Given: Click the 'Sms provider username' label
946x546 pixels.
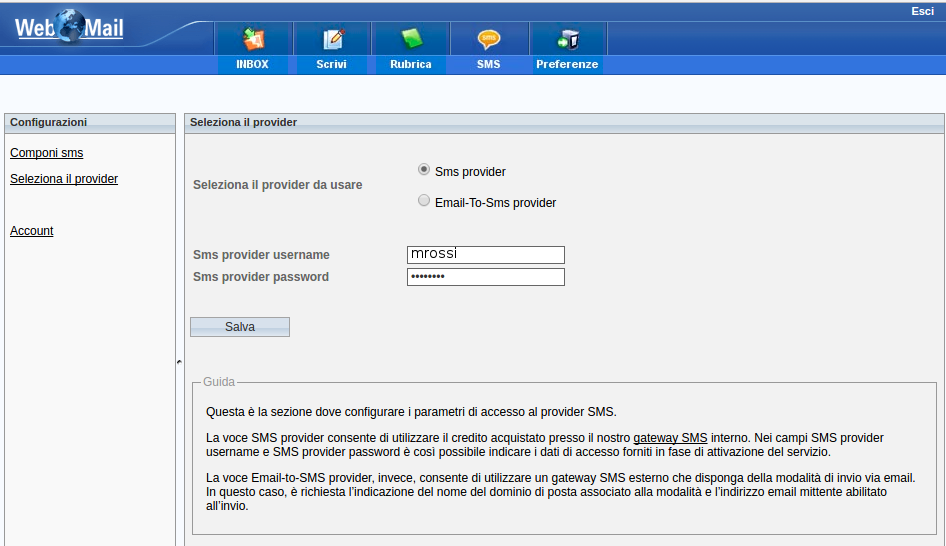Looking at the screenshot, I should pos(261,255).
